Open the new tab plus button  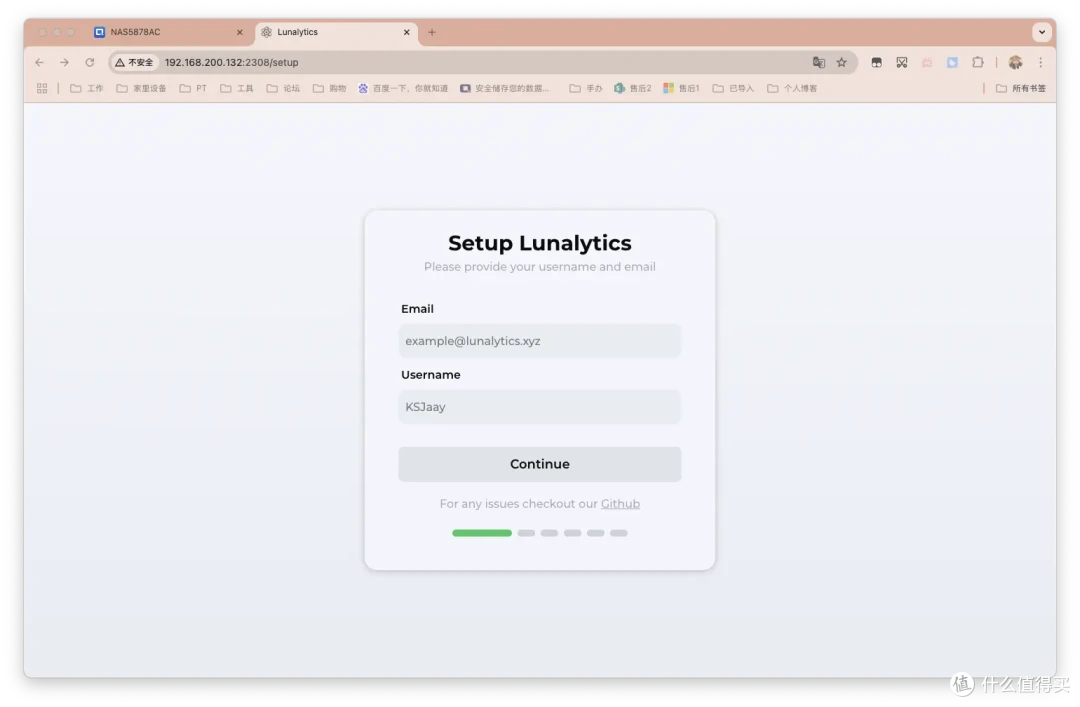432,32
